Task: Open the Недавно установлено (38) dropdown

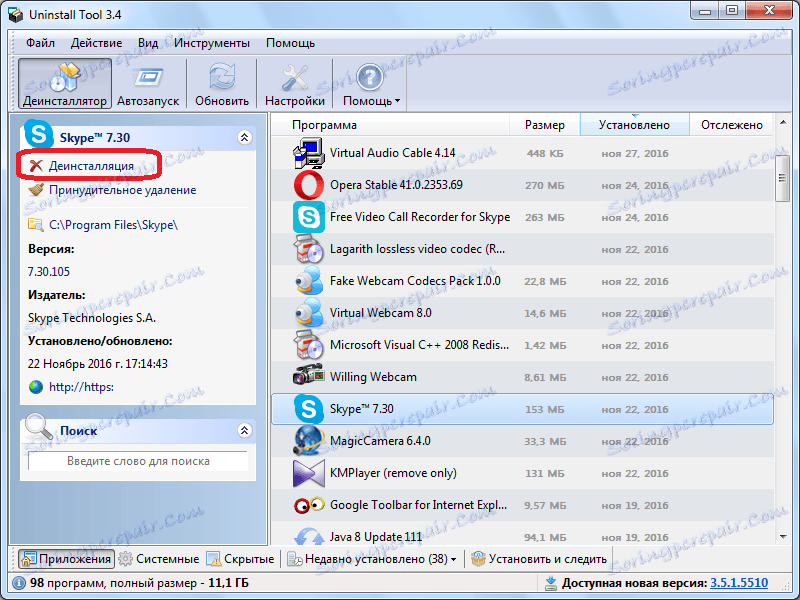Action: coord(372,559)
